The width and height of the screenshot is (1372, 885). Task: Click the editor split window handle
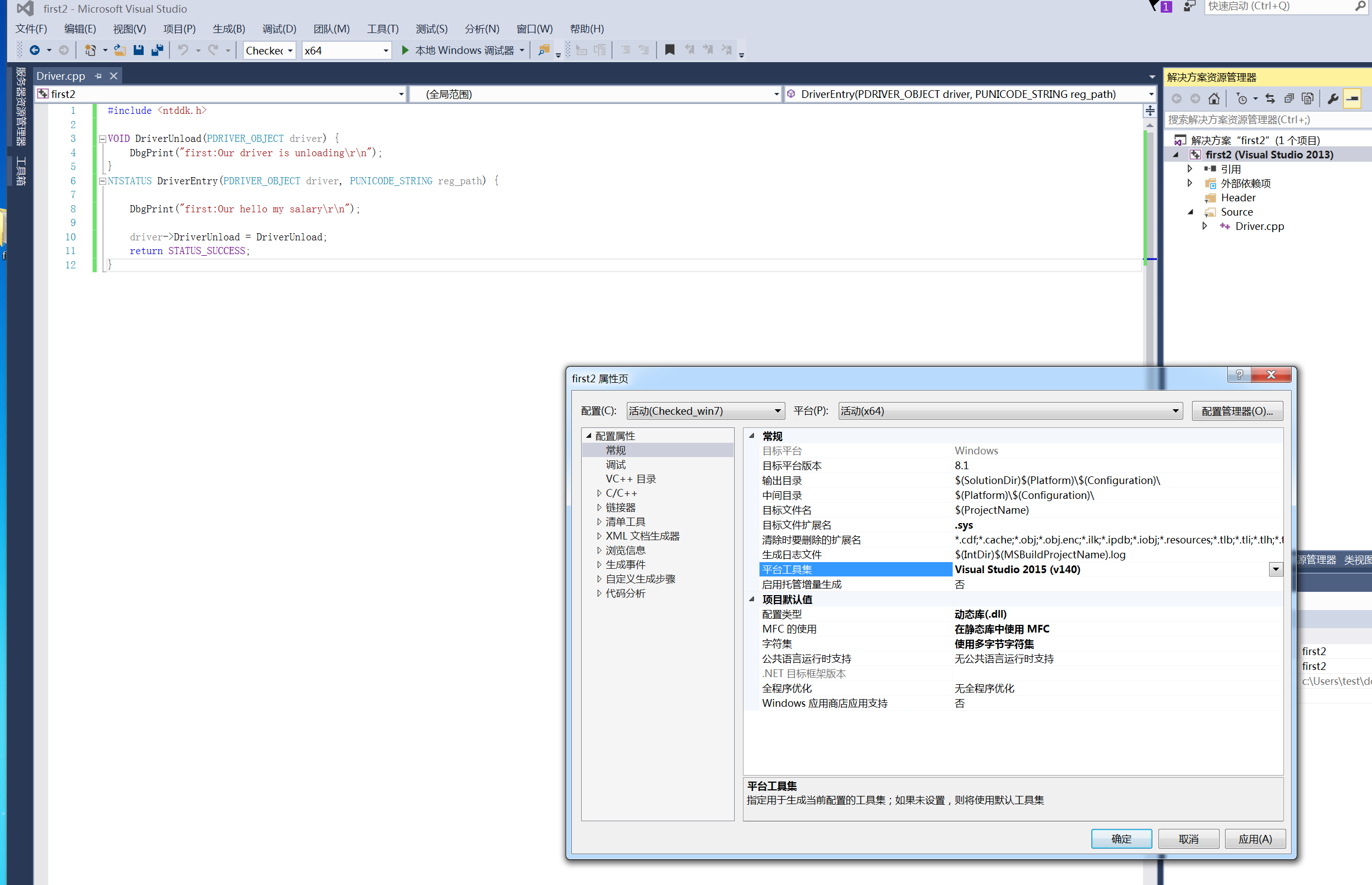pyautogui.click(x=1150, y=111)
